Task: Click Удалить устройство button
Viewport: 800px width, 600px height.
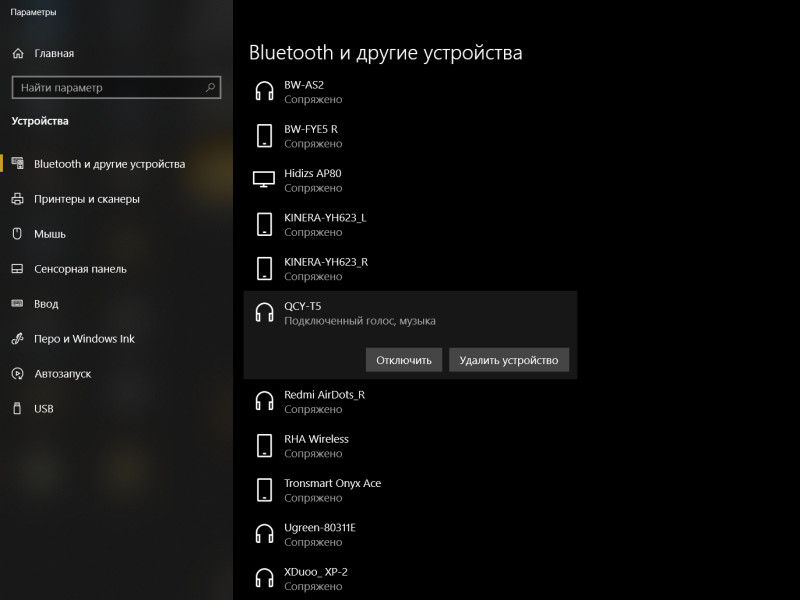Action: pyautogui.click(x=509, y=360)
